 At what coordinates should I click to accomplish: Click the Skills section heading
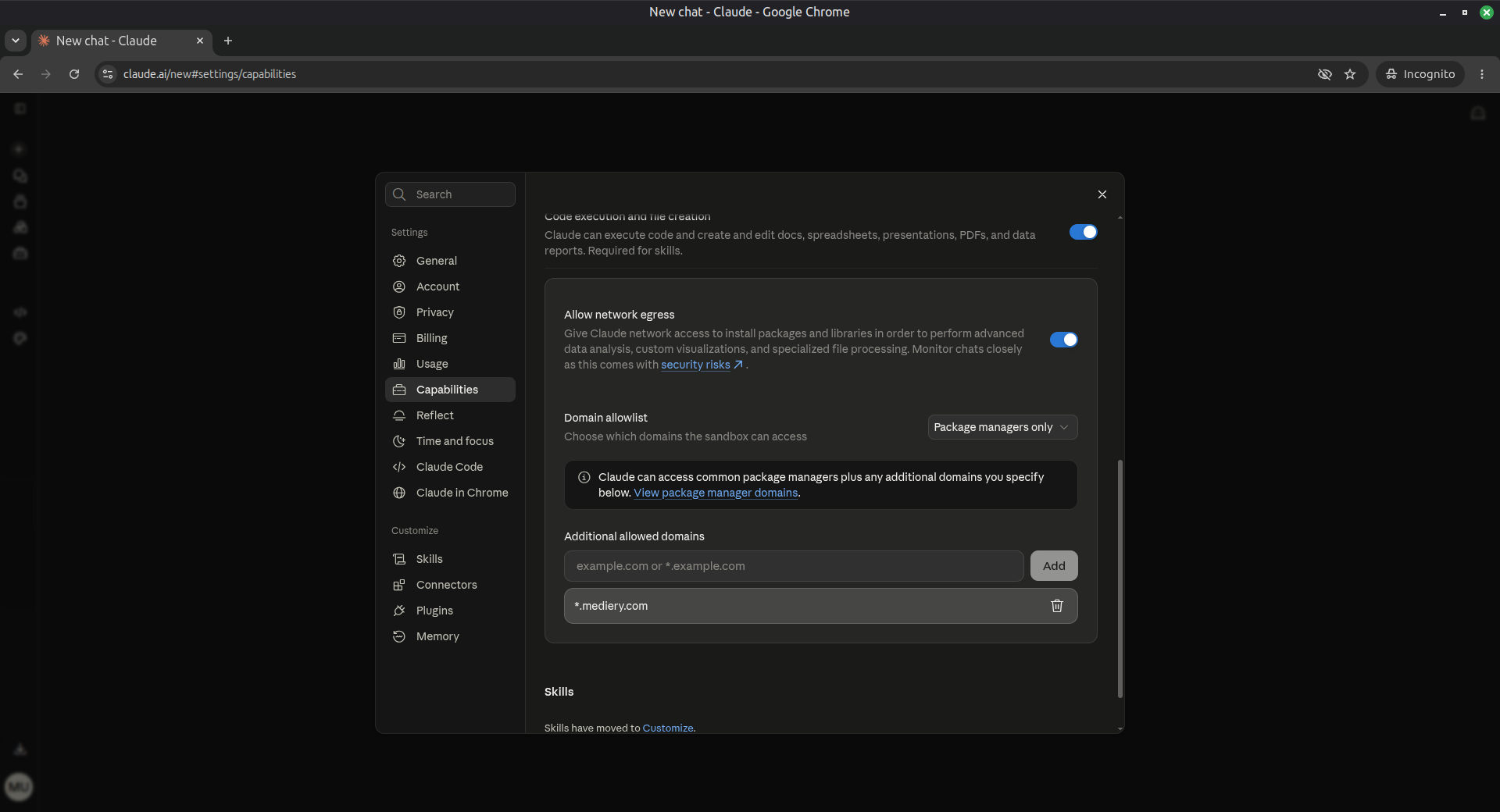click(559, 692)
